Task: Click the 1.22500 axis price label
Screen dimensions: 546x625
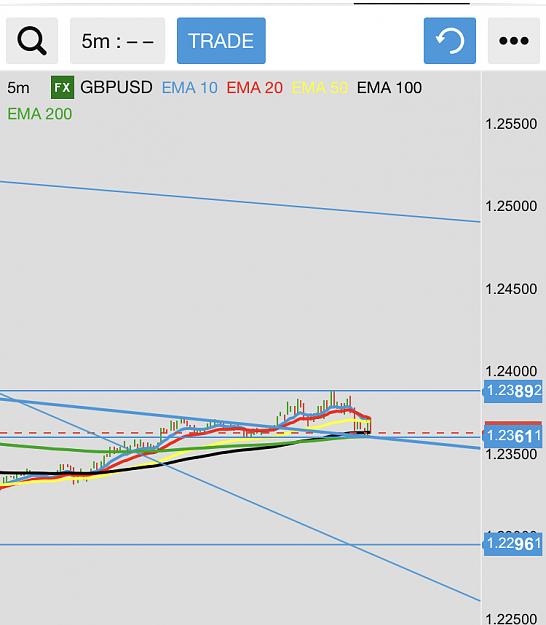Action: pyautogui.click(x=511, y=619)
